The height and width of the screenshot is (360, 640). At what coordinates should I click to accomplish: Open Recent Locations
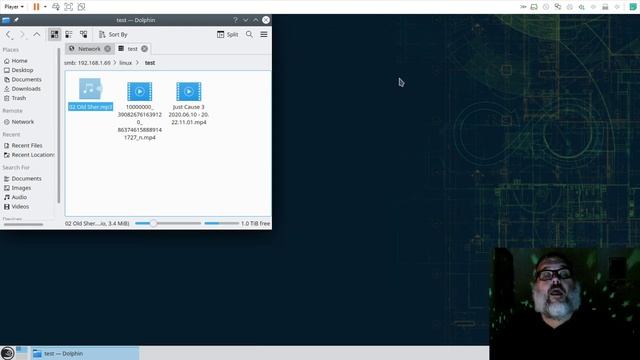pos(29,155)
